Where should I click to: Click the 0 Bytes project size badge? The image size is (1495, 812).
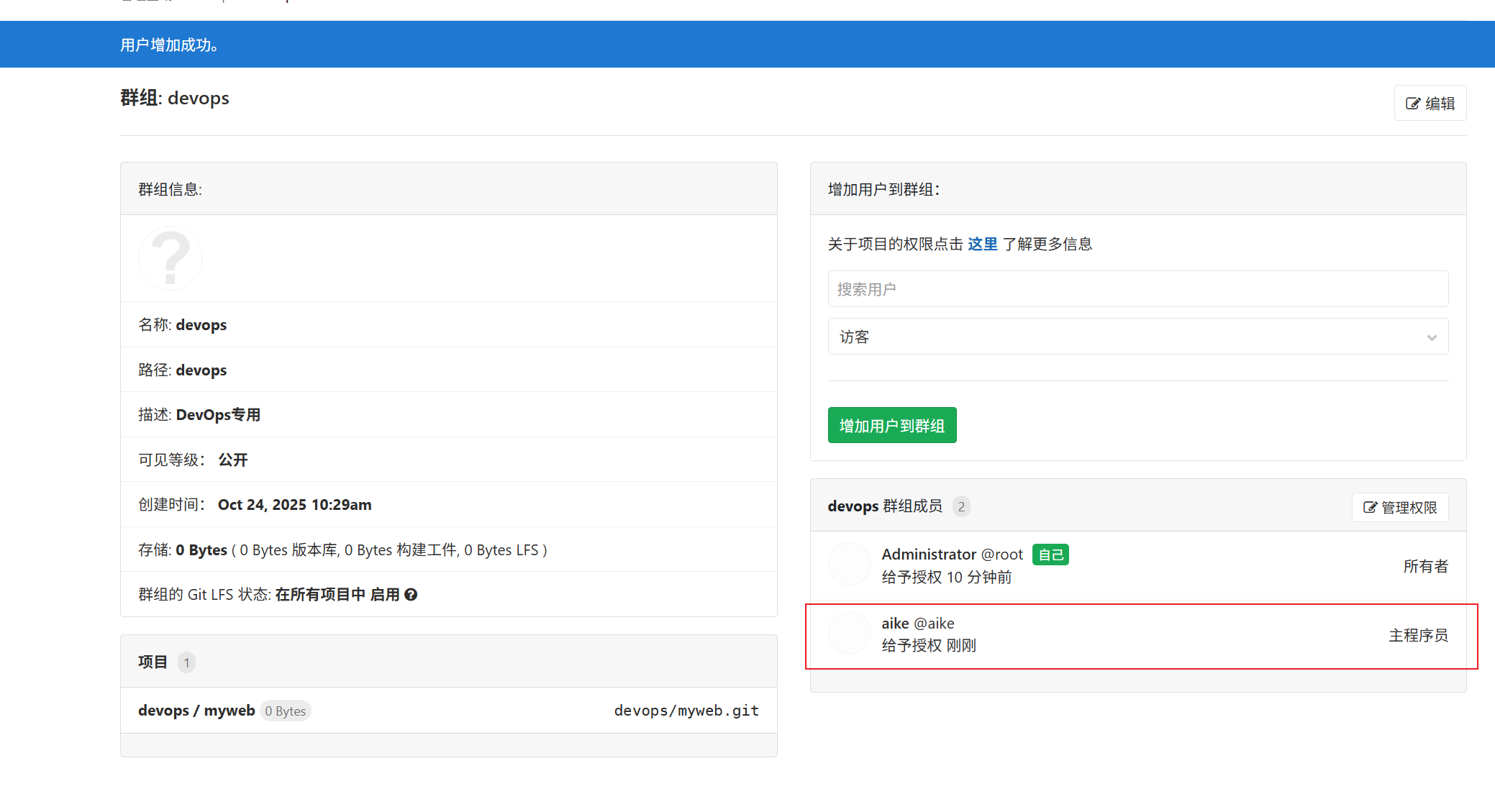click(286, 711)
